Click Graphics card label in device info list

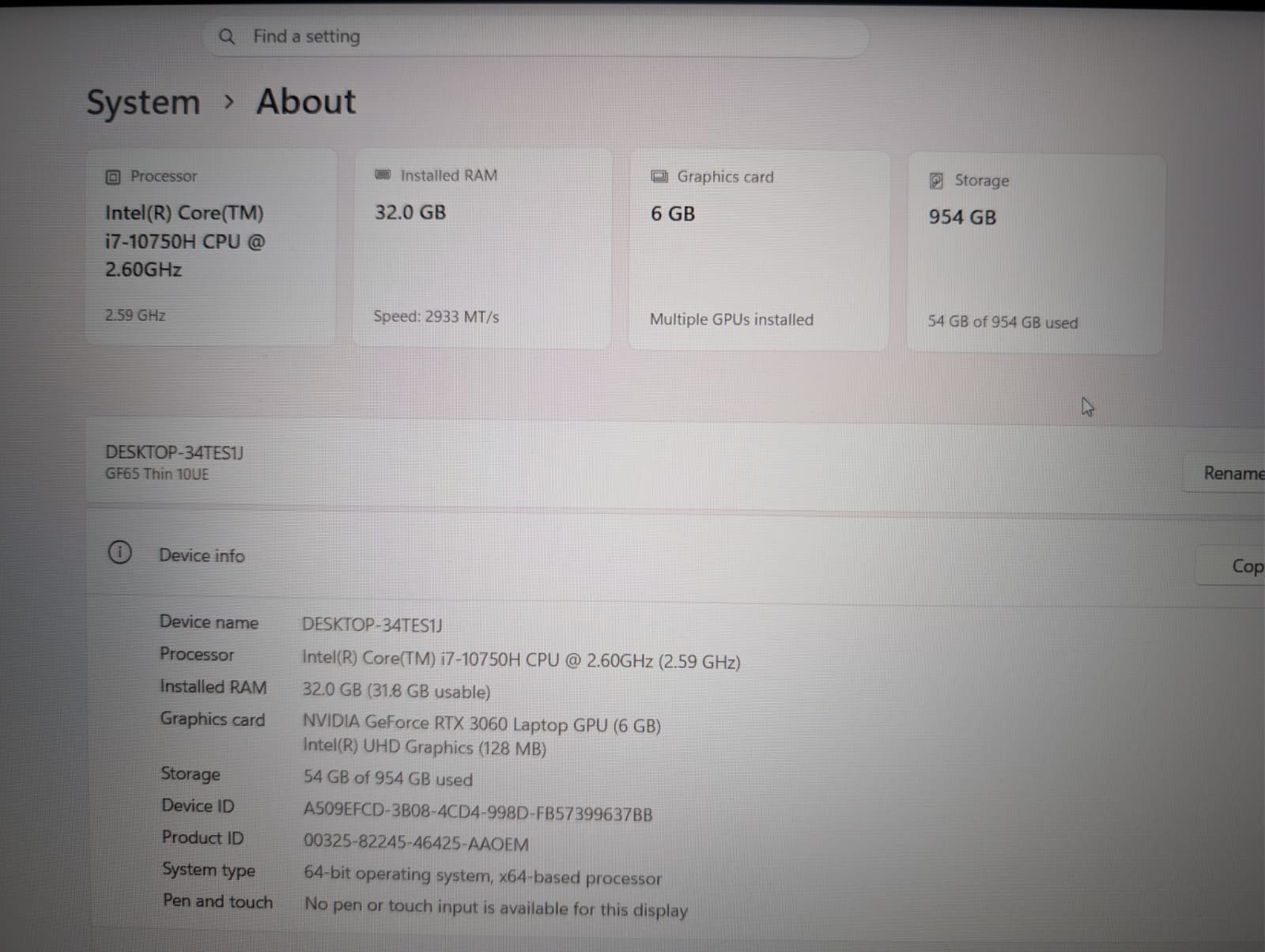(213, 719)
